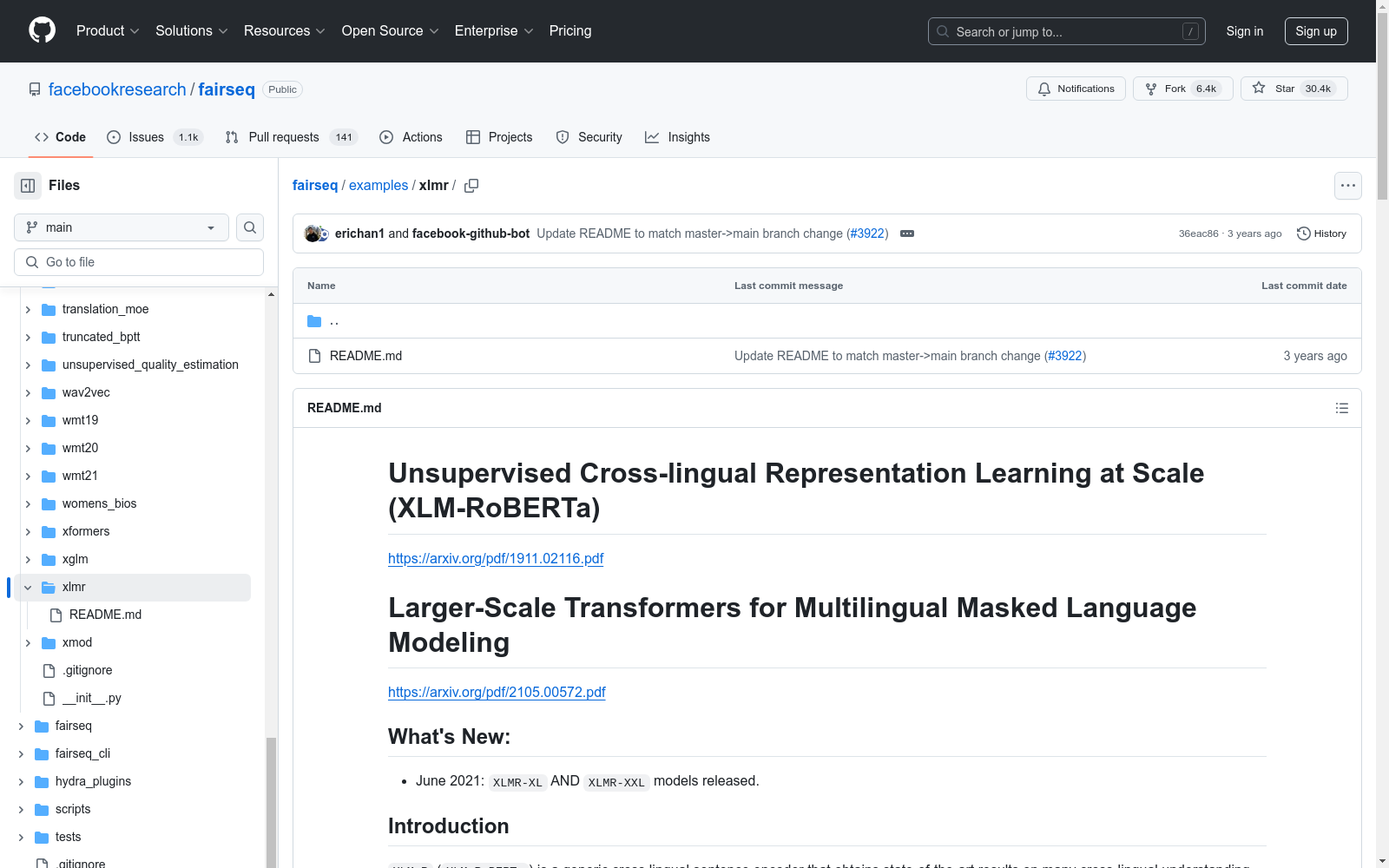Viewport: 1389px width, 868px height.
Task: Navigate to examples breadcrumb link
Action: (x=379, y=186)
